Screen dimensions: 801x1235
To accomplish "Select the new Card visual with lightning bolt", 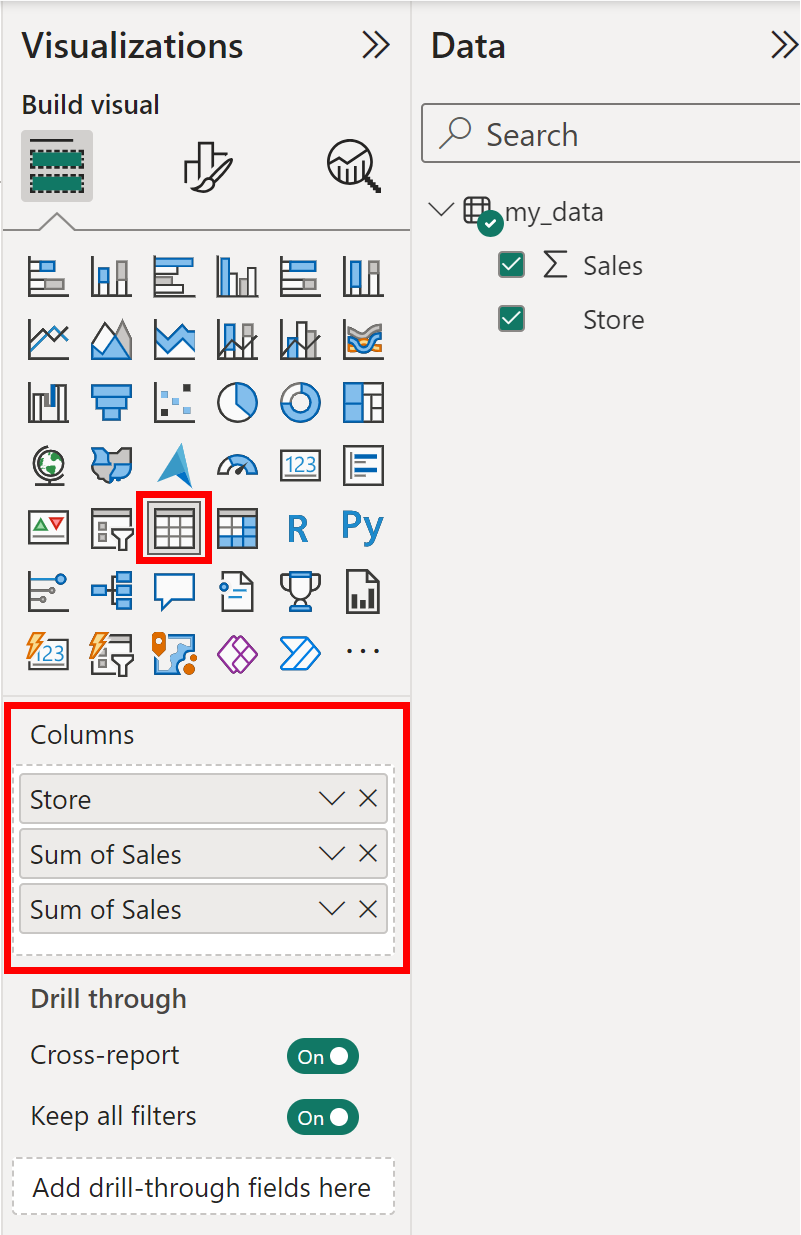I will 48,652.
